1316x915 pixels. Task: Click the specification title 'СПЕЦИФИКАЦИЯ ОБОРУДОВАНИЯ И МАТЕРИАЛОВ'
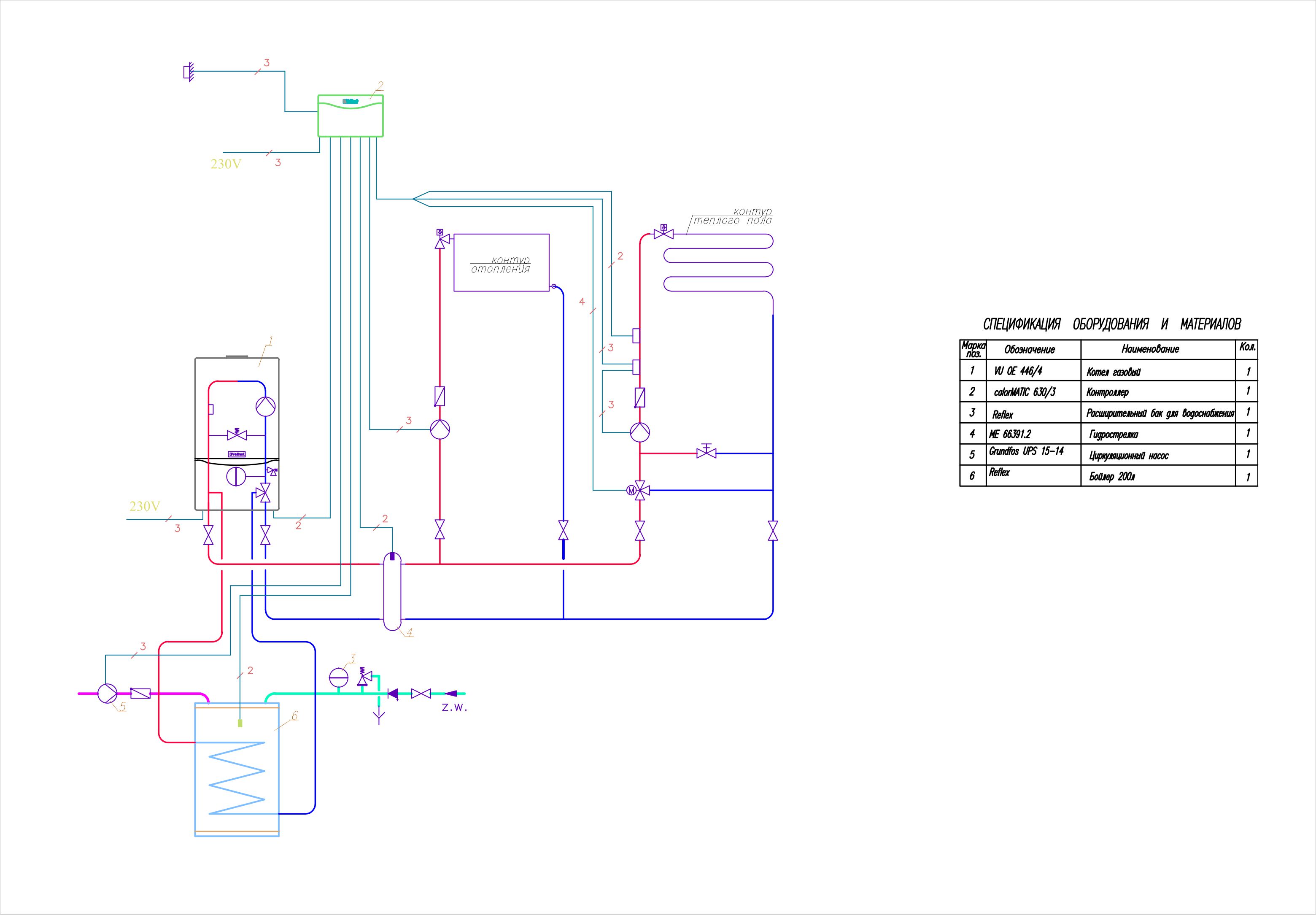coord(1112,324)
